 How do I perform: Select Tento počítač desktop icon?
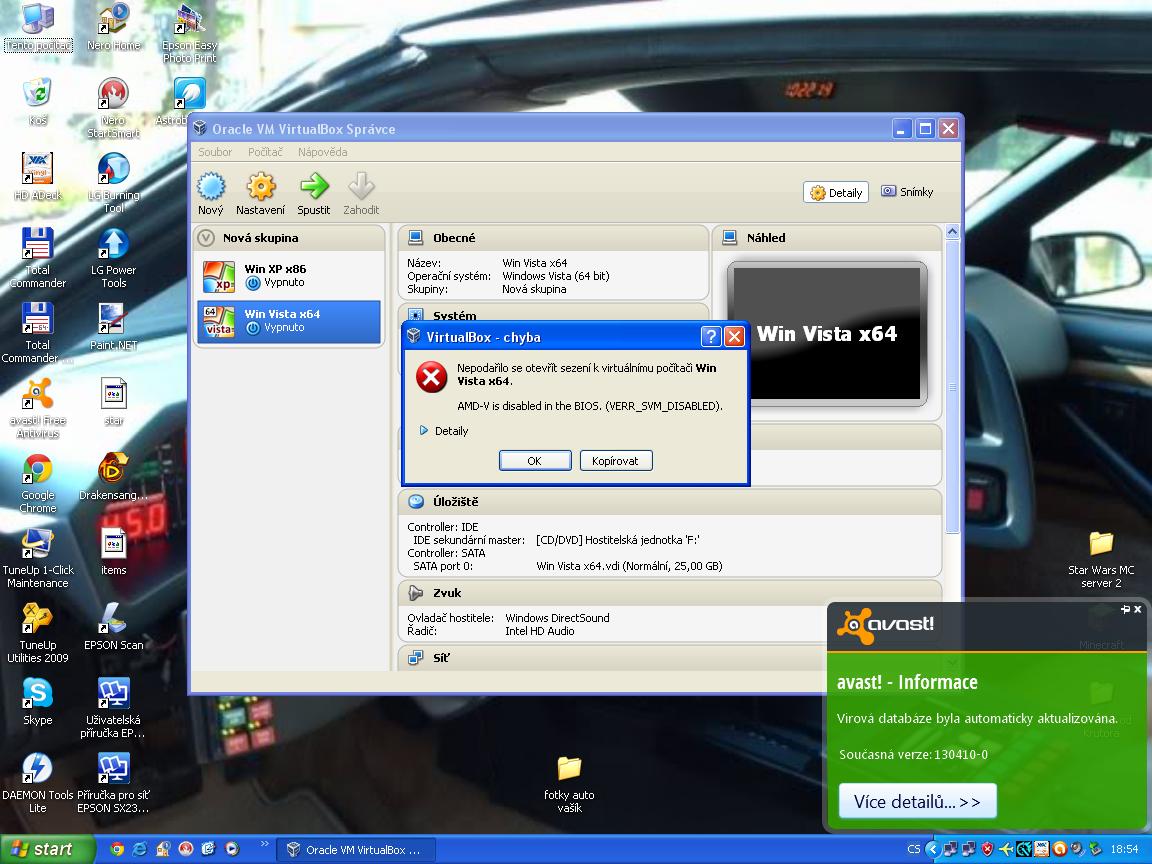pos(38,28)
